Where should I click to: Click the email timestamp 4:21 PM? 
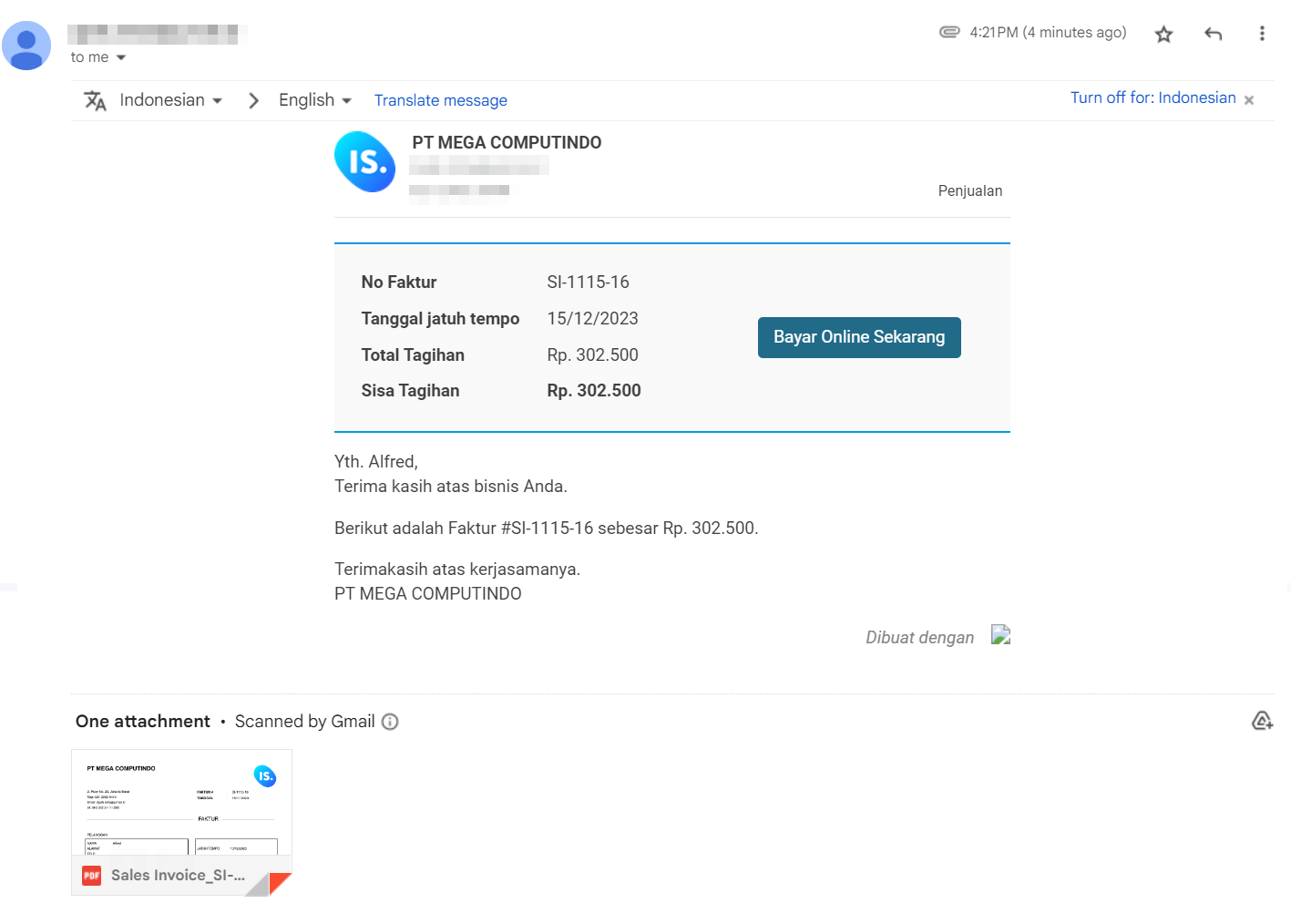1048,33
